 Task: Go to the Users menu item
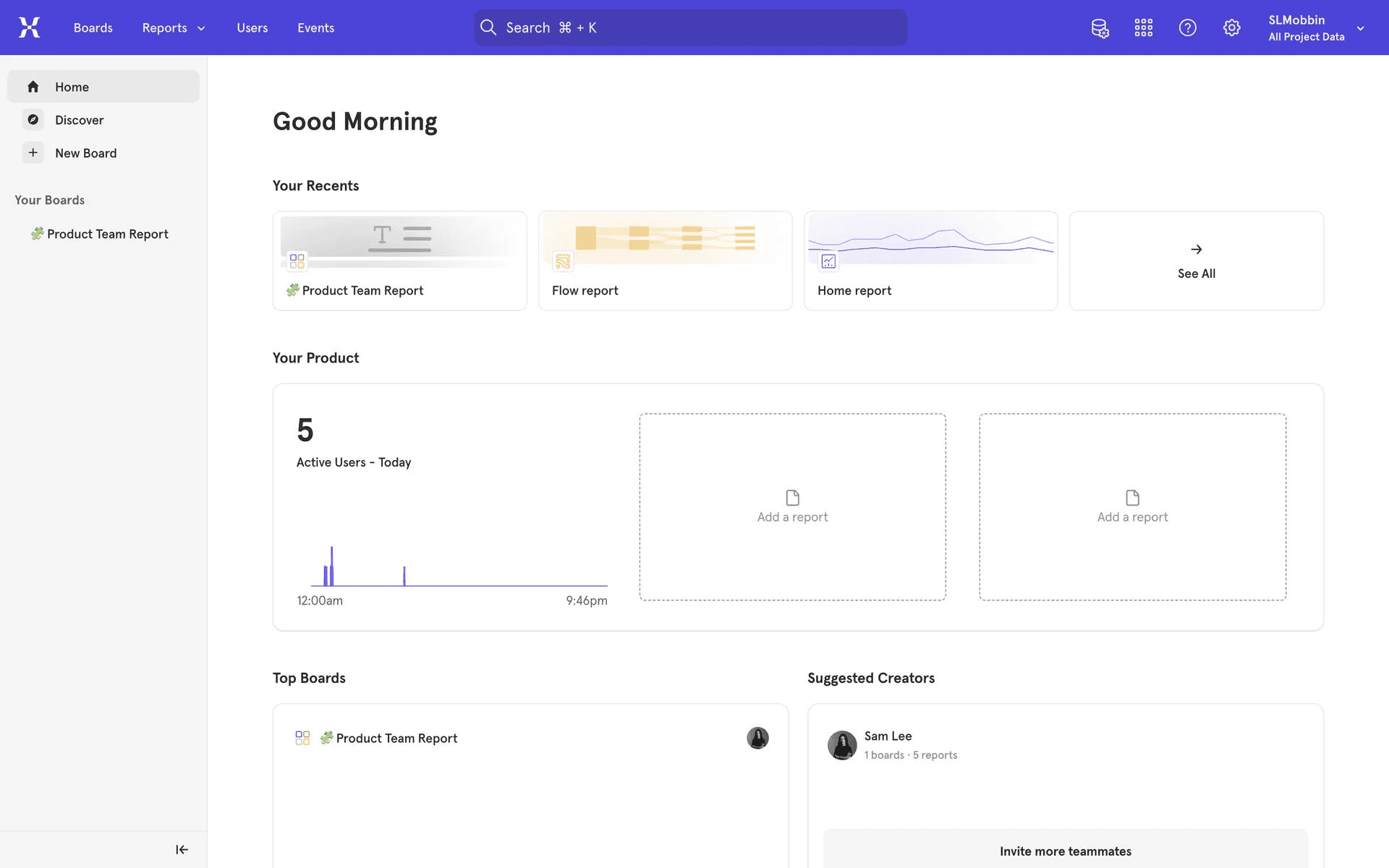click(x=252, y=28)
